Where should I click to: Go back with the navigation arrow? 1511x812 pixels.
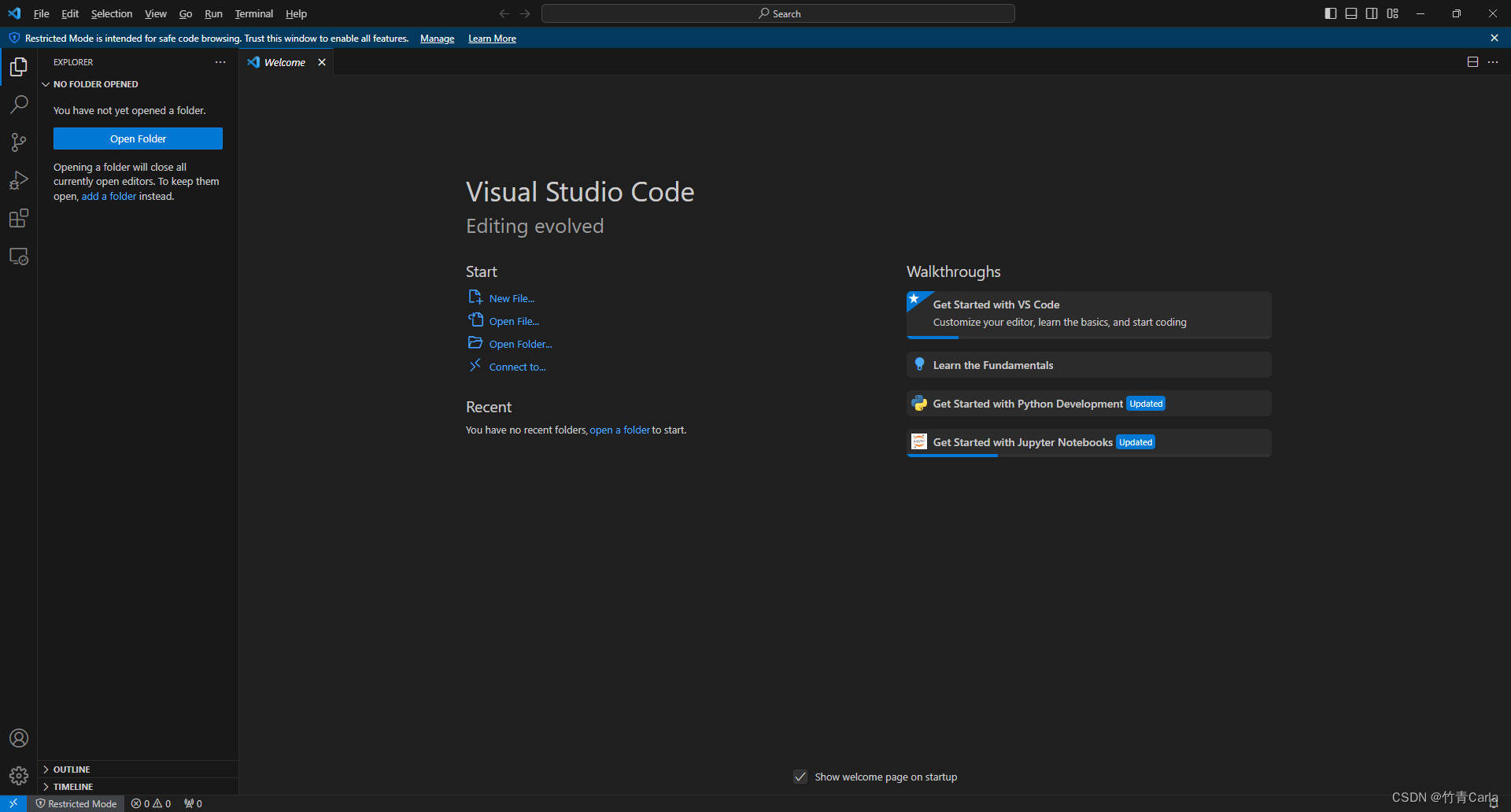coord(504,13)
